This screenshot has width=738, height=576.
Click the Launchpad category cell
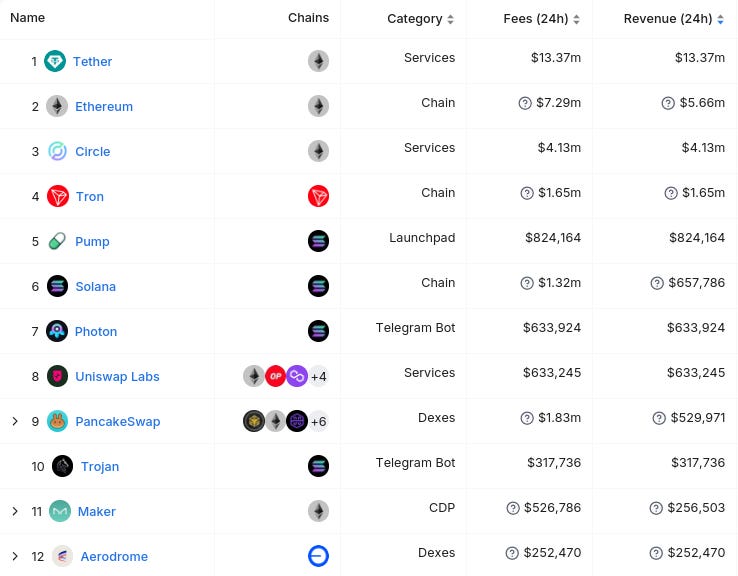pos(422,238)
